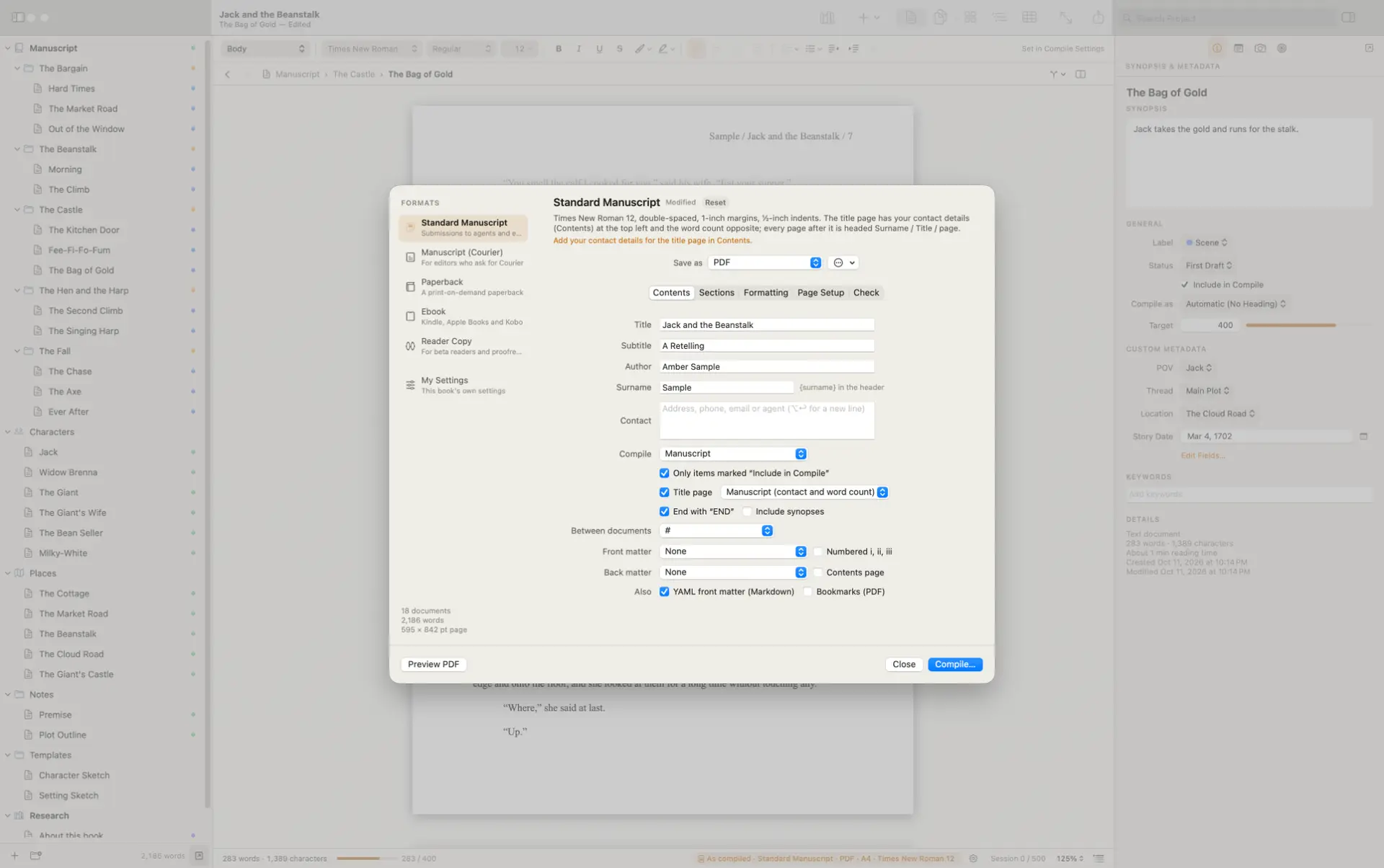Click Reset next to Standard Manuscript

(715, 203)
